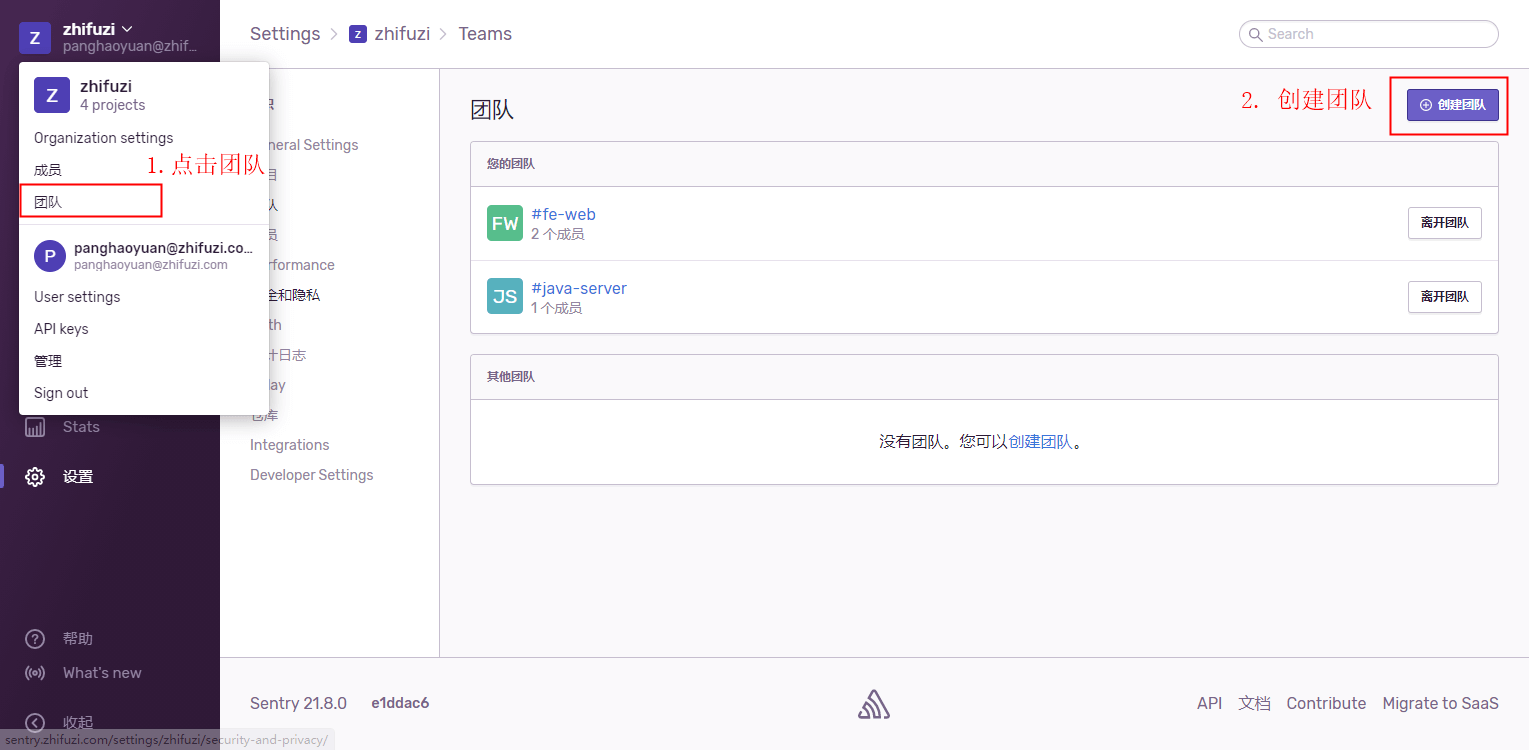Click the Teams breadcrumb item
This screenshot has width=1529, height=750.
485,34
